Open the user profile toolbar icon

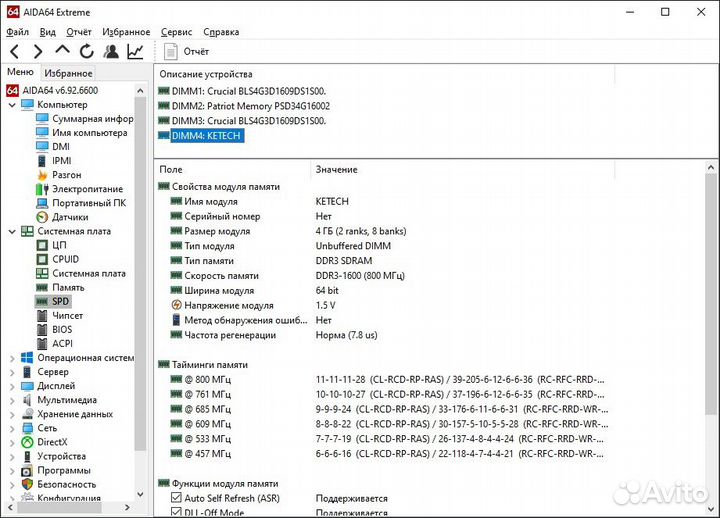(111, 51)
